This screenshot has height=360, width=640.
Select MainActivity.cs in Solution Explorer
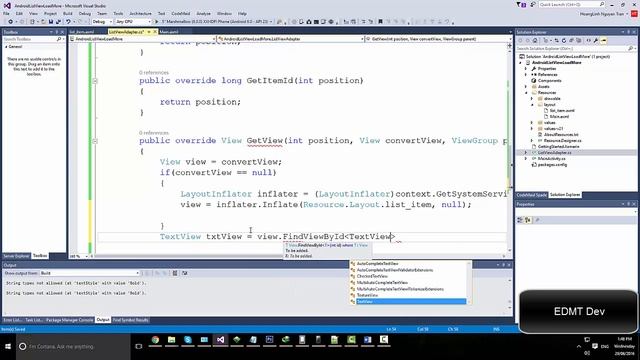551,158
